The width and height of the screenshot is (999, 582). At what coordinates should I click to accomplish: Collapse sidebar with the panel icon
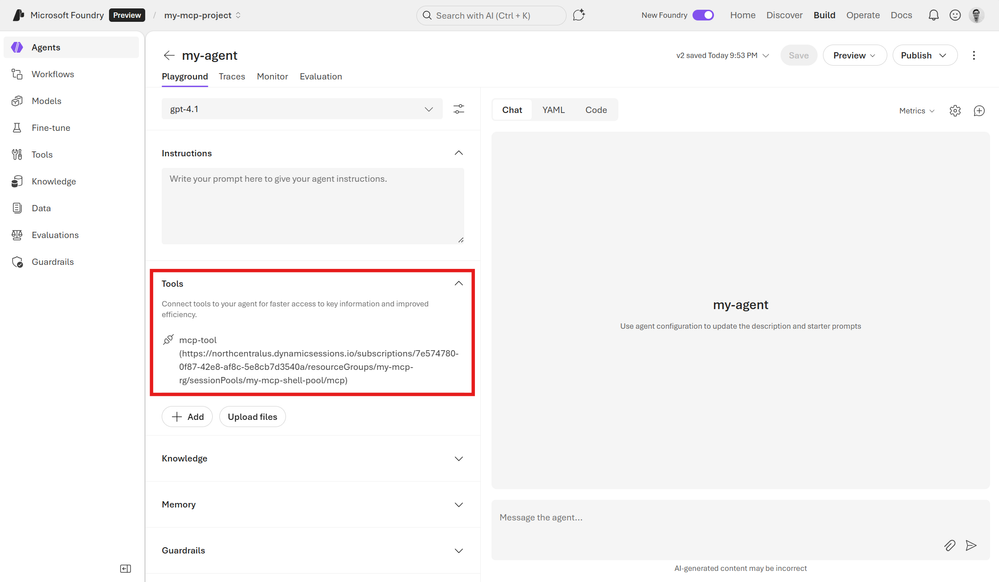pos(126,569)
